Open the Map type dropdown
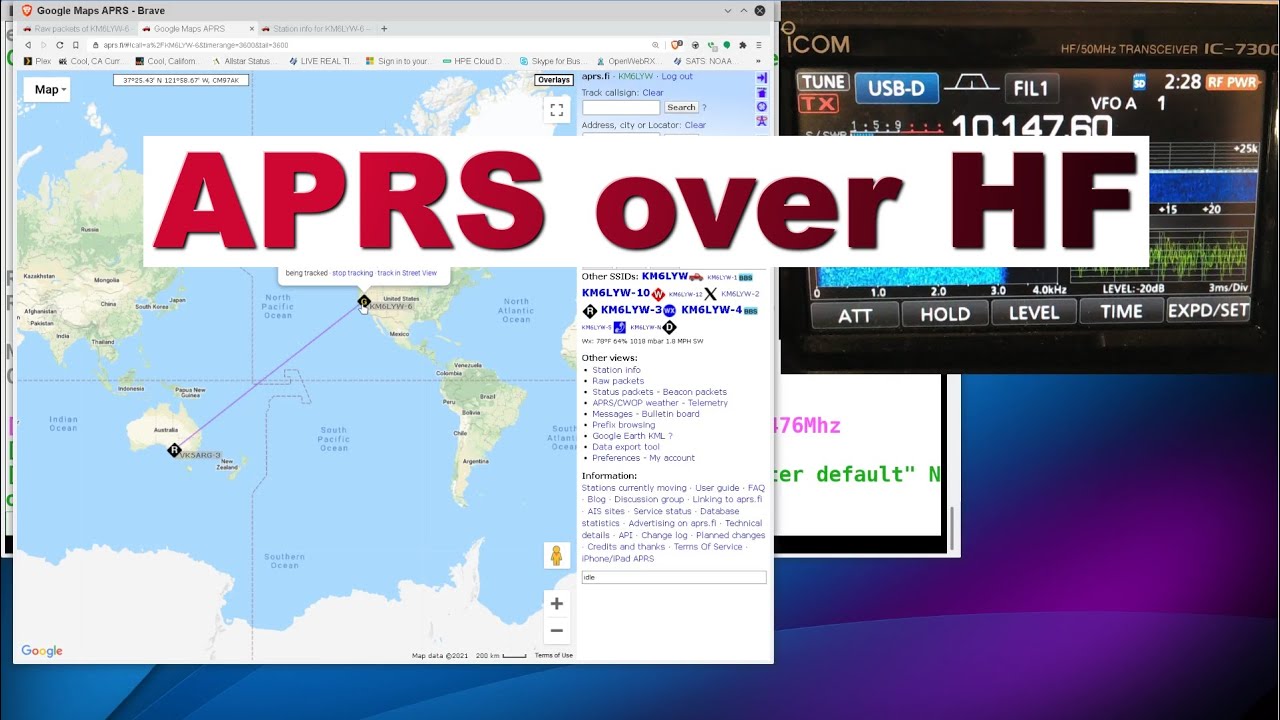 [47, 89]
